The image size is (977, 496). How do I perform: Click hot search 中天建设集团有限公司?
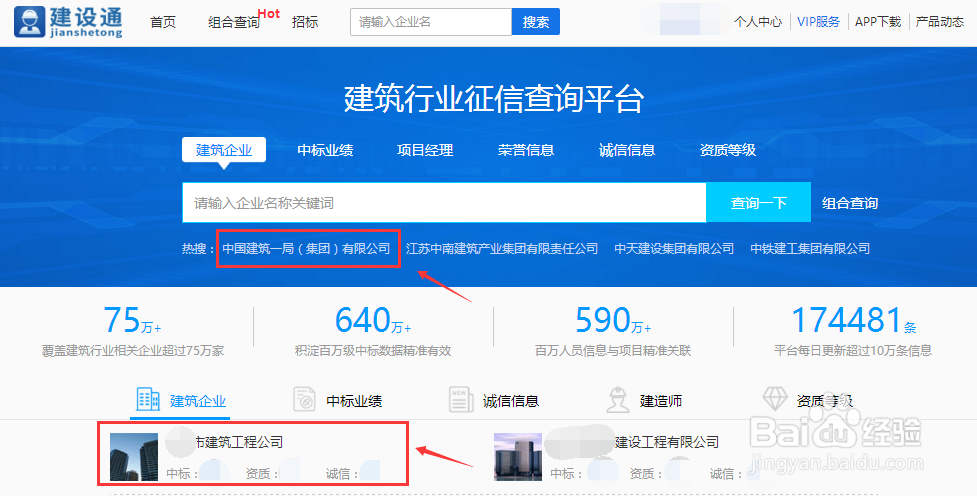point(674,249)
